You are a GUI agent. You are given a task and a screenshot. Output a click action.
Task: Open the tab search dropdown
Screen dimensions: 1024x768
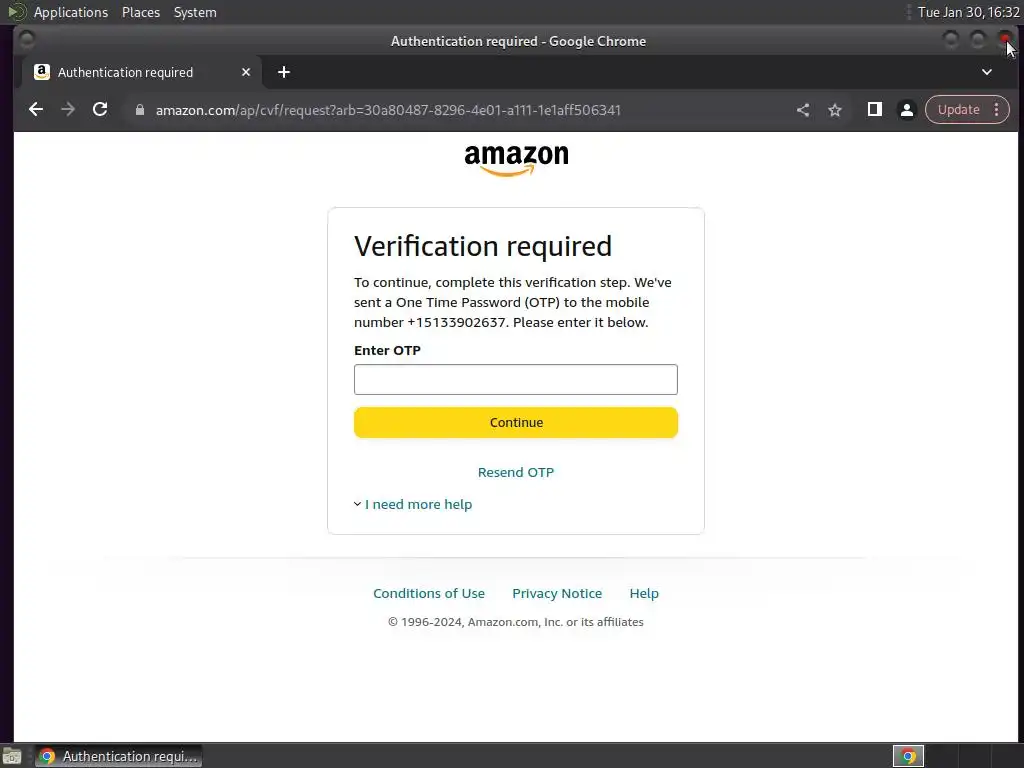click(987, 72)
